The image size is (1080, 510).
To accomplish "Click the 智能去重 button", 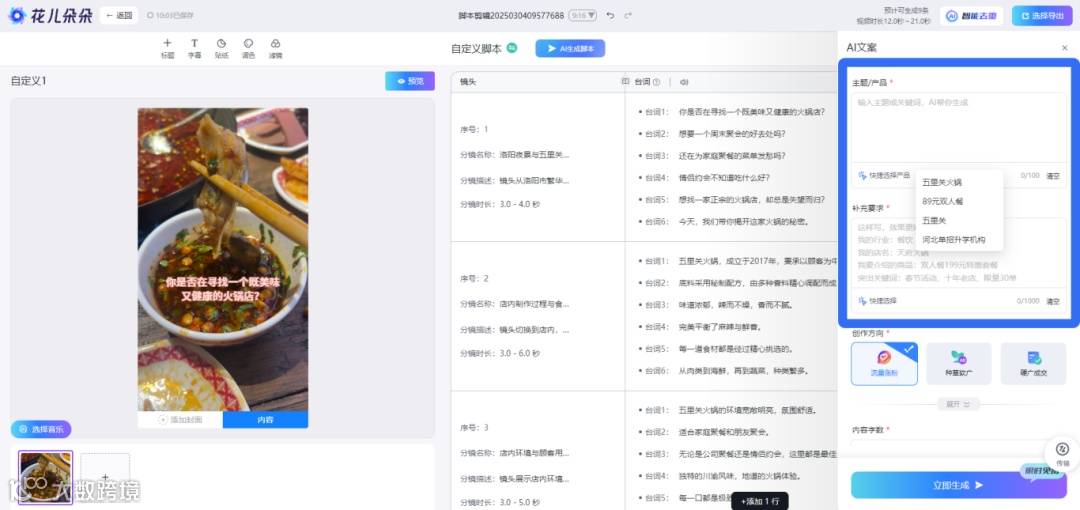I will [x=971, y=15].
